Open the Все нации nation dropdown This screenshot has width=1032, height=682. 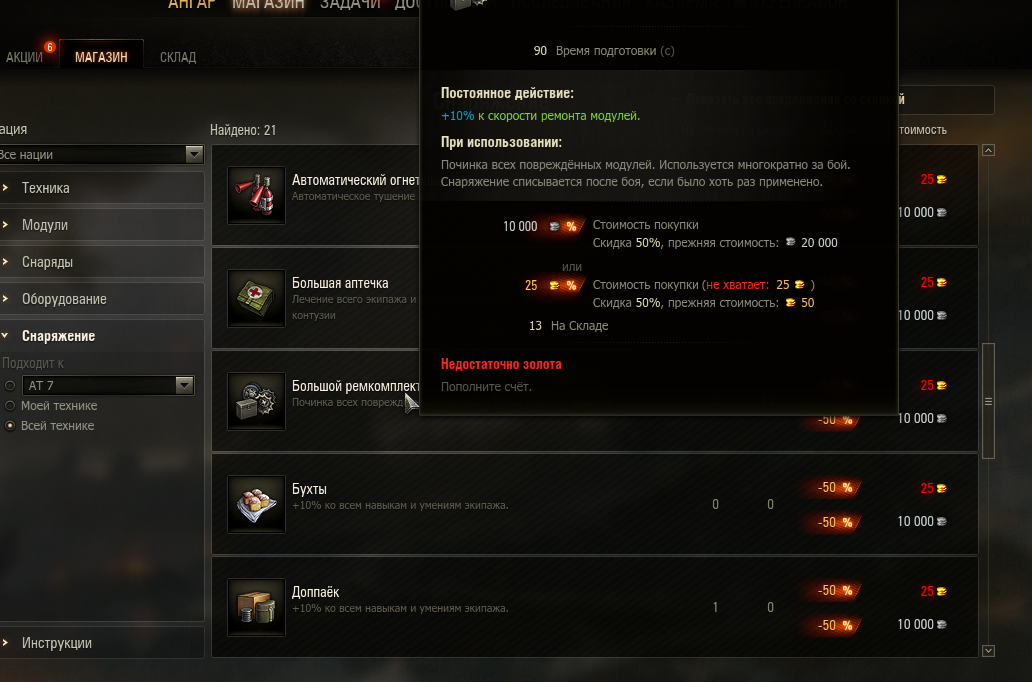click(100, 154)
